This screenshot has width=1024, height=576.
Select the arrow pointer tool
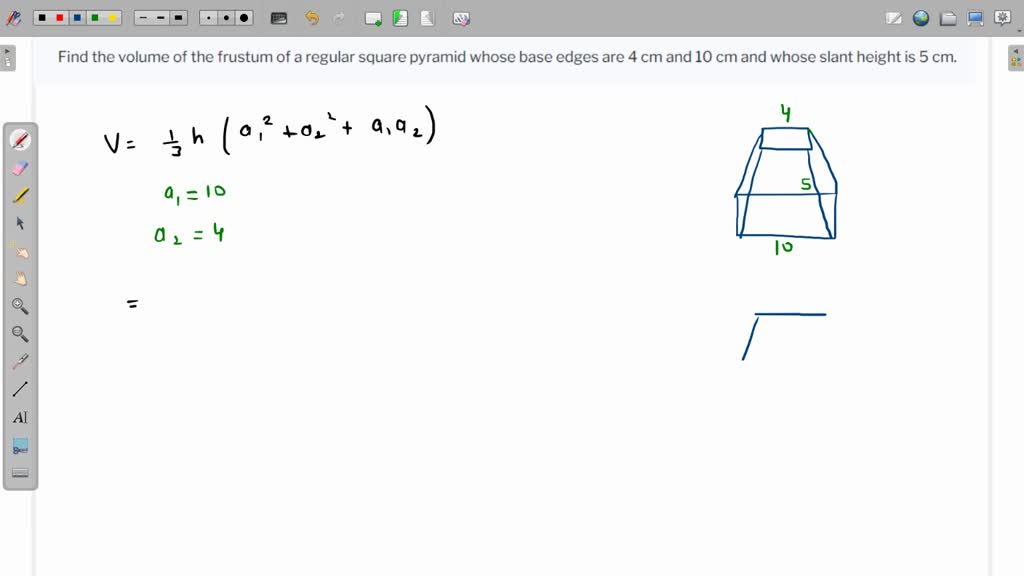[x=19, y=223]
